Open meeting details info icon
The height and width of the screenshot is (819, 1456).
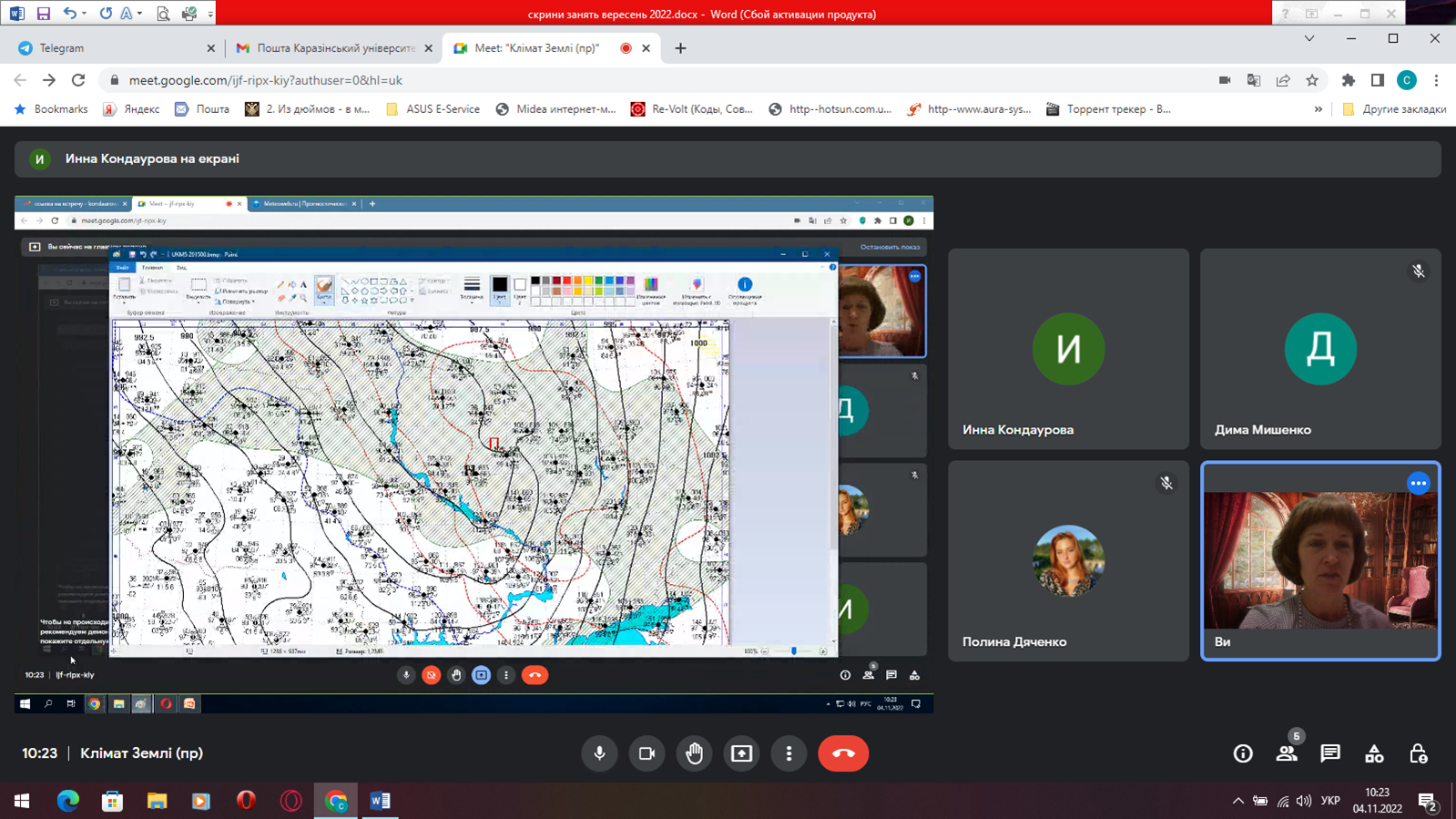(x=1243, y=753)
